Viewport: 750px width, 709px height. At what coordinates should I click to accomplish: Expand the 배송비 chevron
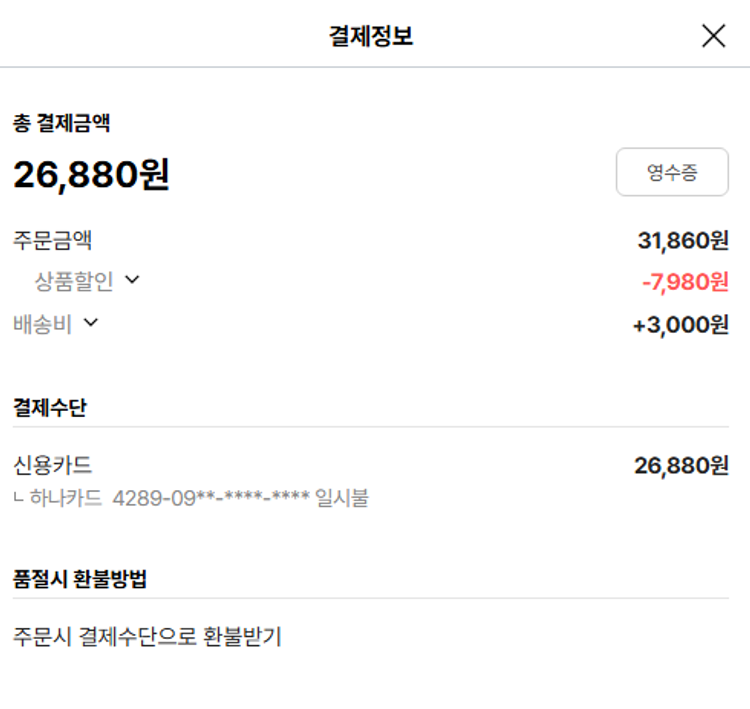pyautogui.click(x=90, y=323)
